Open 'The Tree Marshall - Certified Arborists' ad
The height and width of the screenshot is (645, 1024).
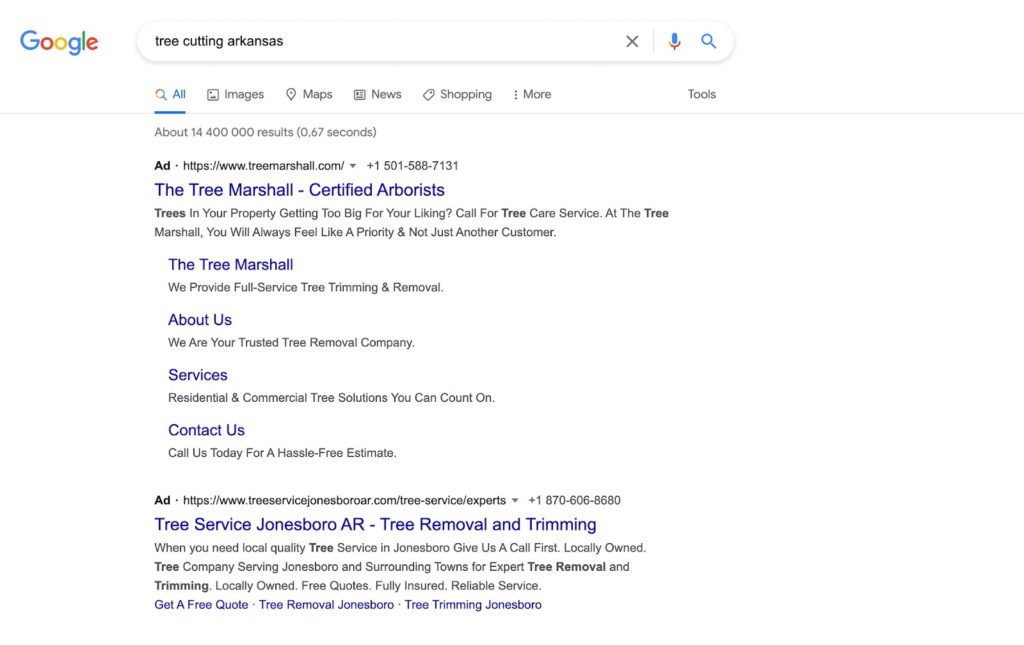(299, 190)
